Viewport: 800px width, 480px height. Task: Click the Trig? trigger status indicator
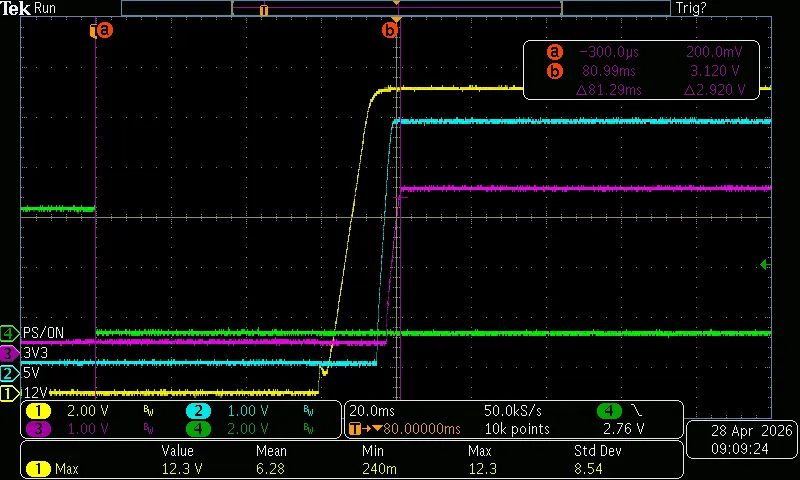tap(691, 8)
